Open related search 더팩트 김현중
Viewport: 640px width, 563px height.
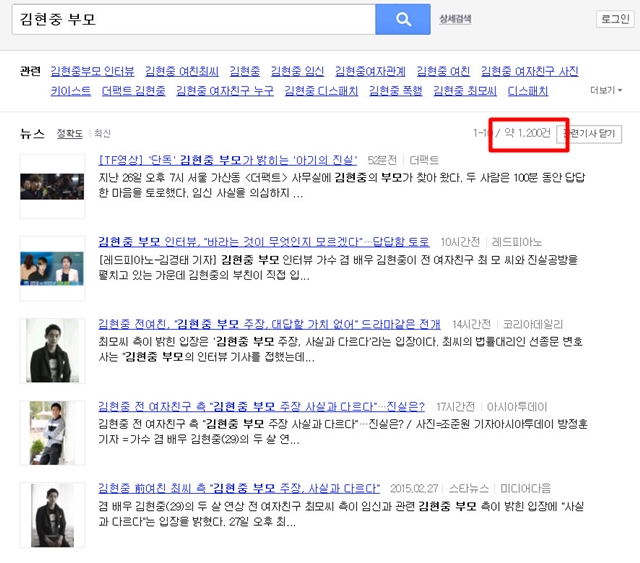pyautogui.click(x=133, y=91)
